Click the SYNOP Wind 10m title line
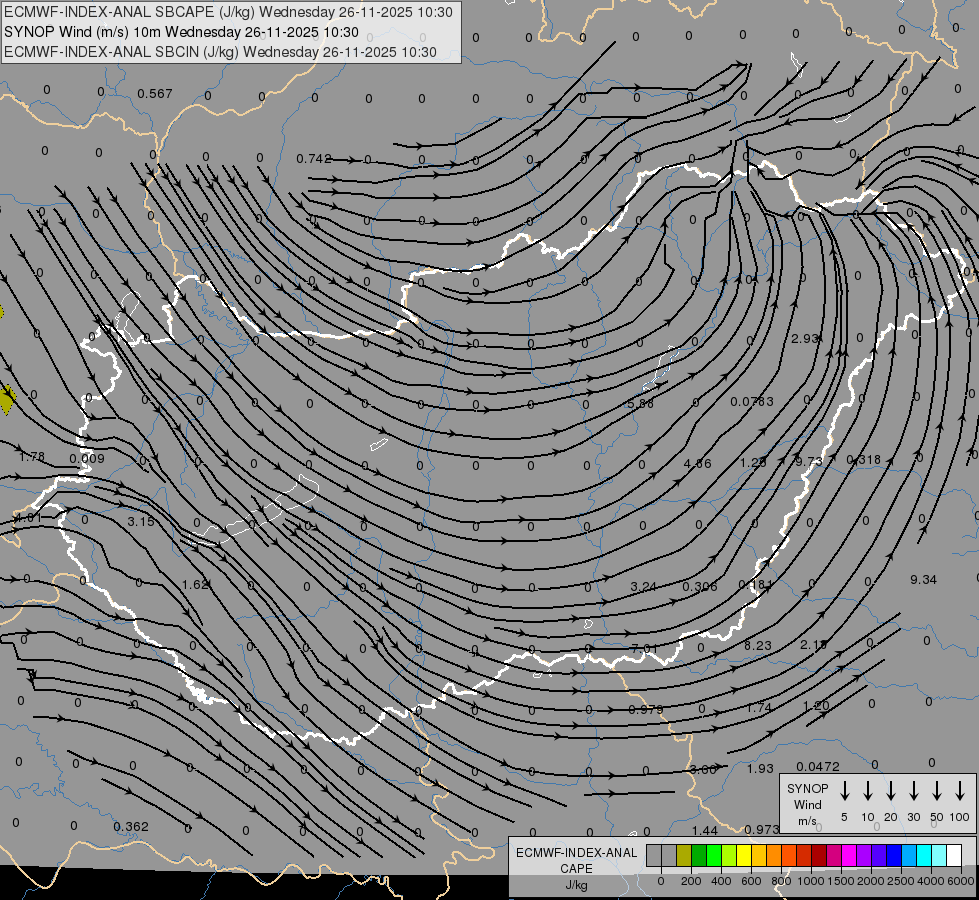The image size is (979, 900). (x=181, y=32)
